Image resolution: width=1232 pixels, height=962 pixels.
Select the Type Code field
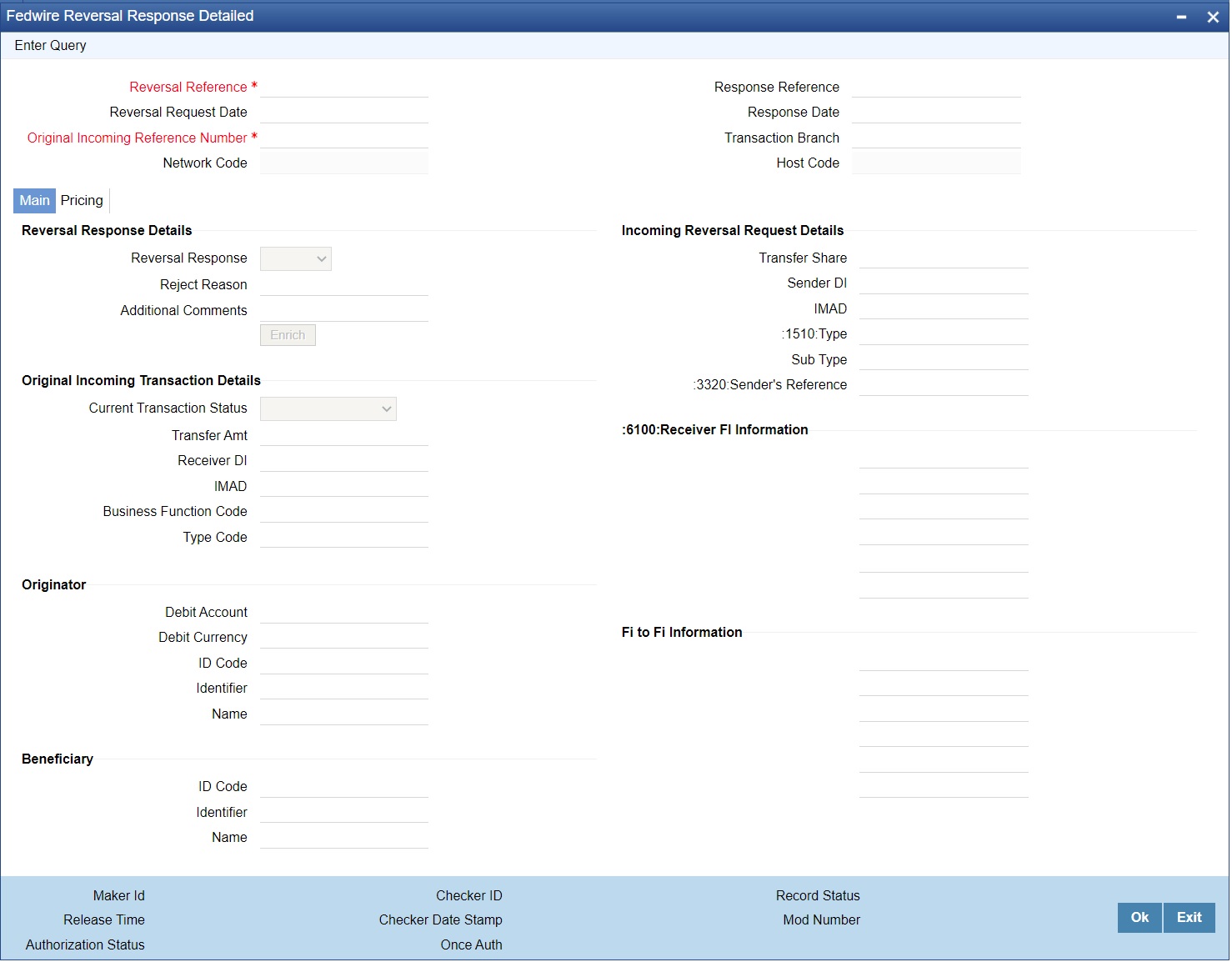[x=344, y=538]
